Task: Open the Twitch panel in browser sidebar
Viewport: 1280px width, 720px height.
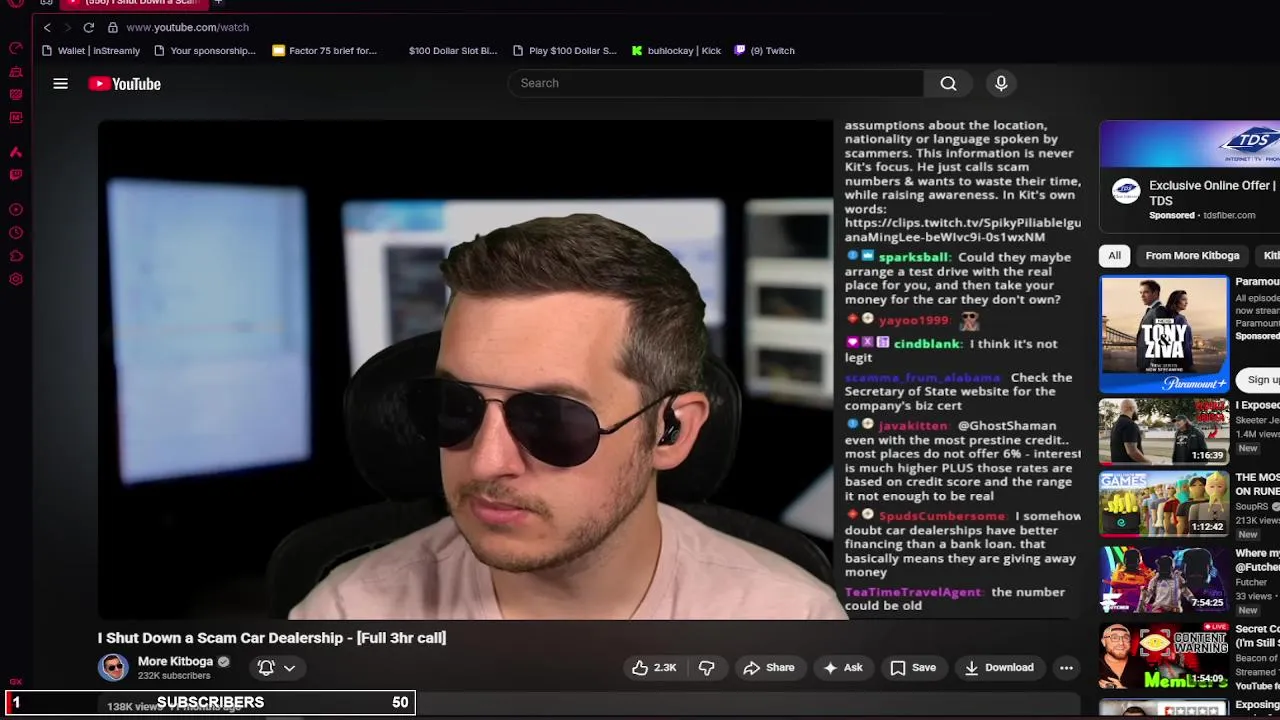Action: (16, 175)
